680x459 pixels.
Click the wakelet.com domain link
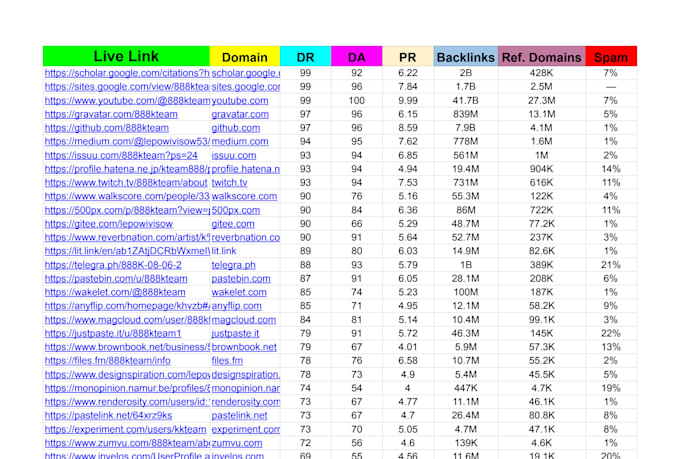tap(239, 292)
